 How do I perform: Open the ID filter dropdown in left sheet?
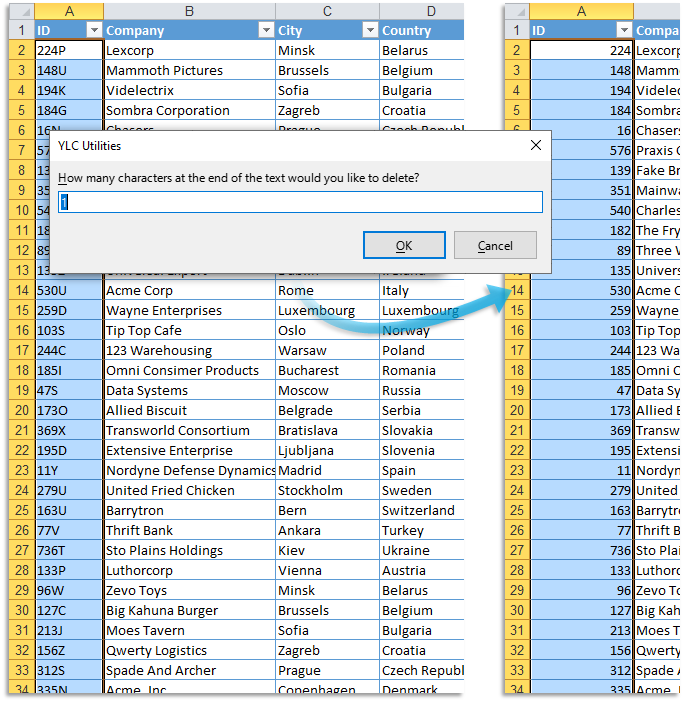pos(94,30)
